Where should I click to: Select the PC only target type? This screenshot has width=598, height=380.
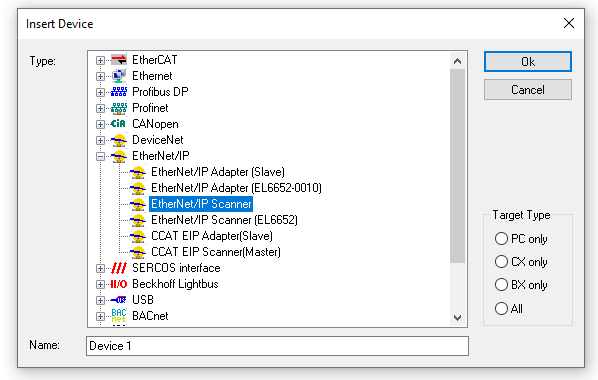pyautogui.click(x=501, y=239)
